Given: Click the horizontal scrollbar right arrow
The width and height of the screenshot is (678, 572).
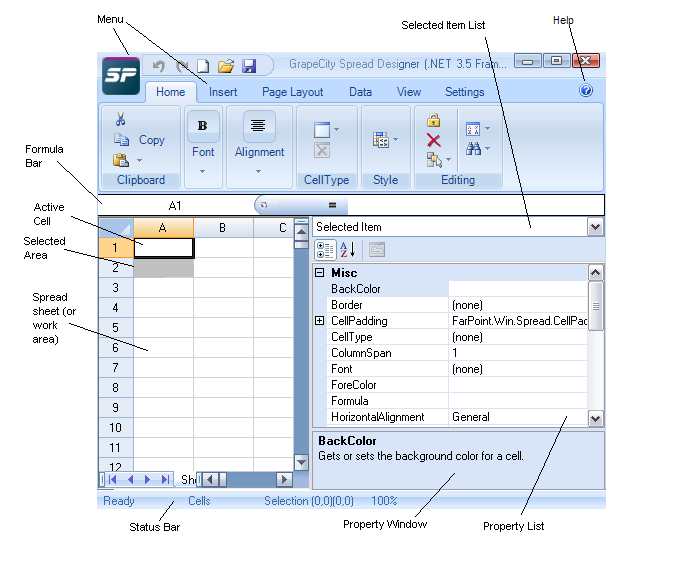Looking at the screenshot, I should (284, 479).
